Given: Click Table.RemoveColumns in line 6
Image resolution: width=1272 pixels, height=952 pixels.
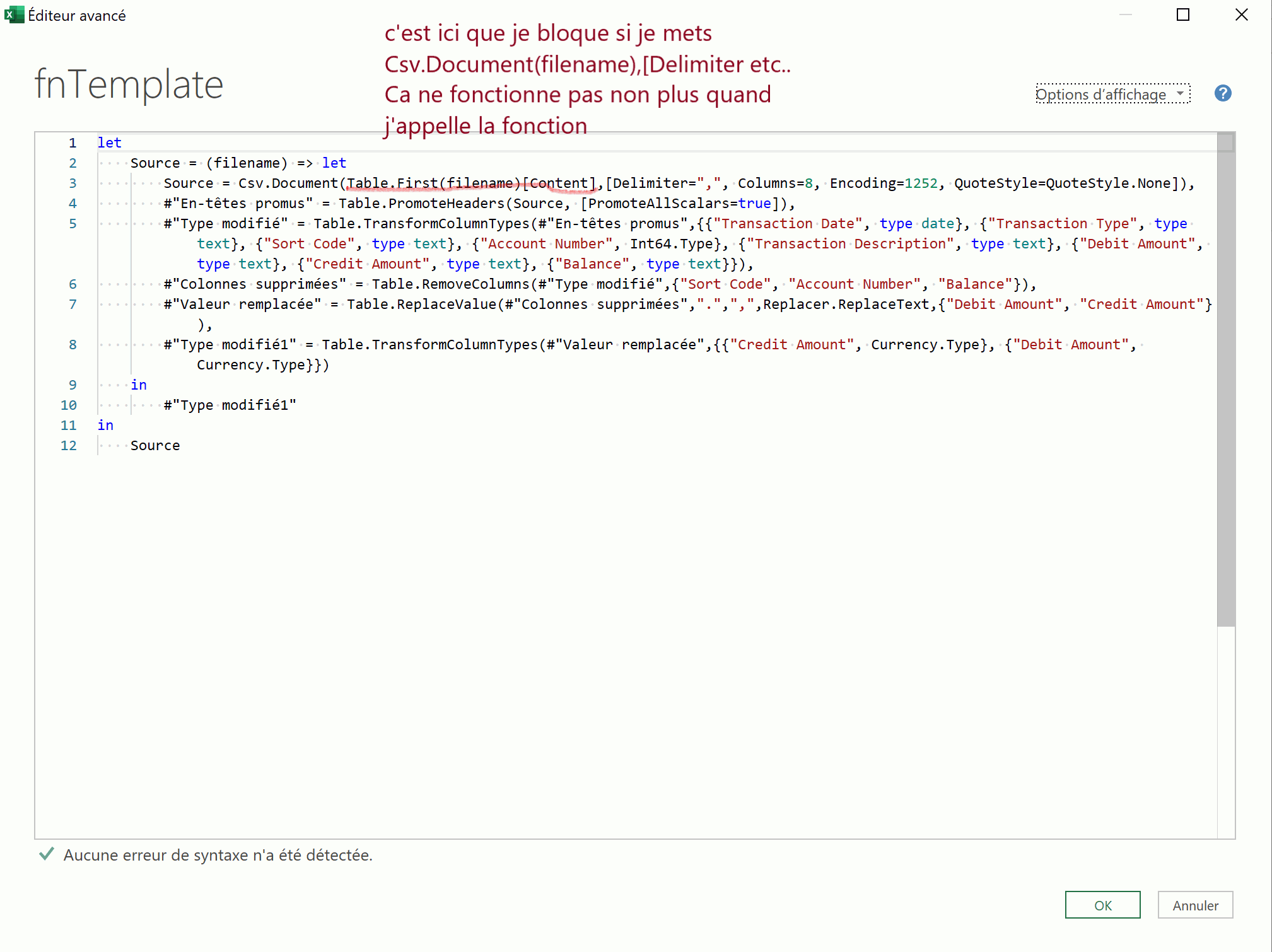Looking at the screenshot, I should pos(450,284).
